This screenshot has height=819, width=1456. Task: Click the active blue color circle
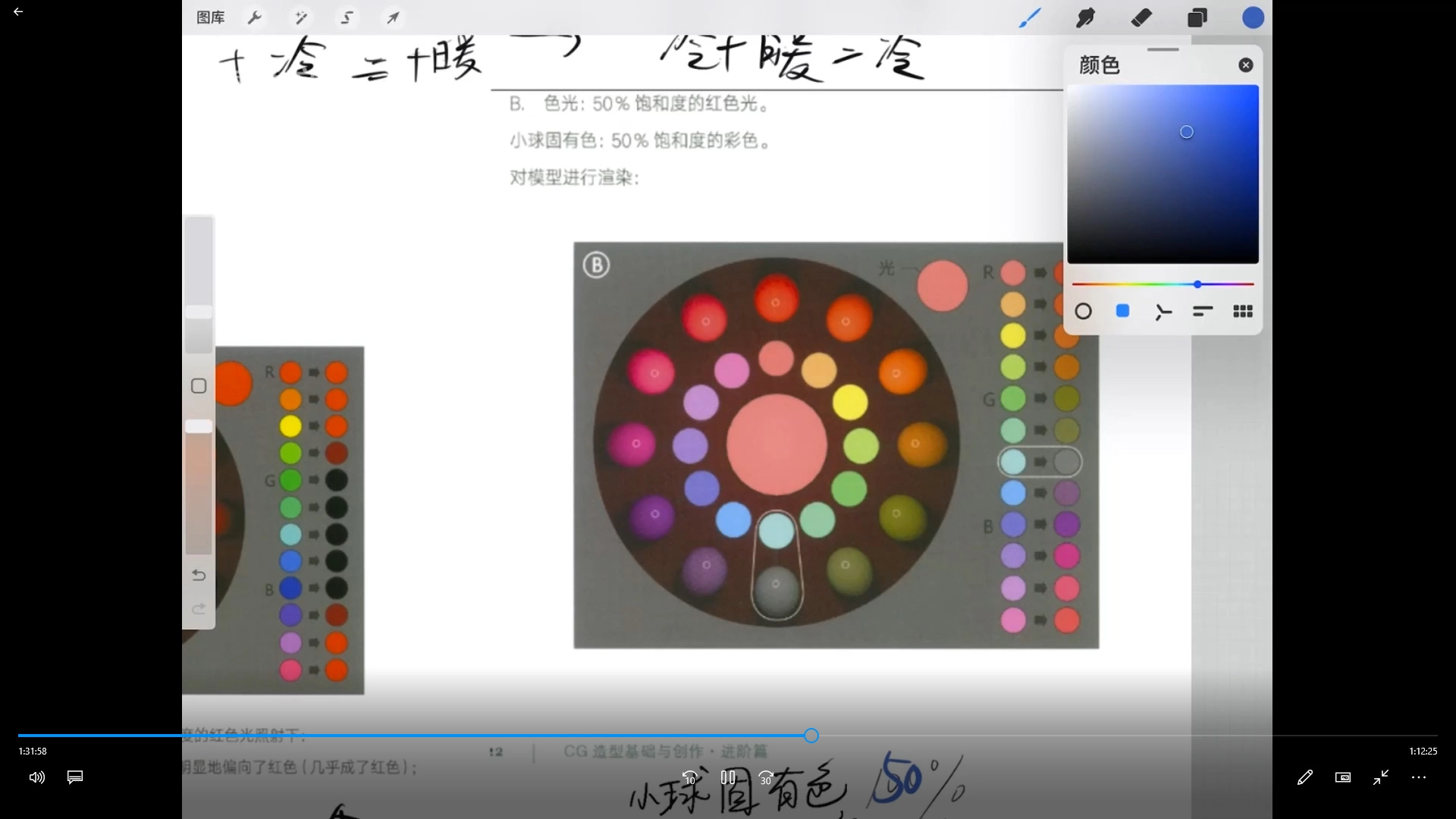(x=1253, y=17)
